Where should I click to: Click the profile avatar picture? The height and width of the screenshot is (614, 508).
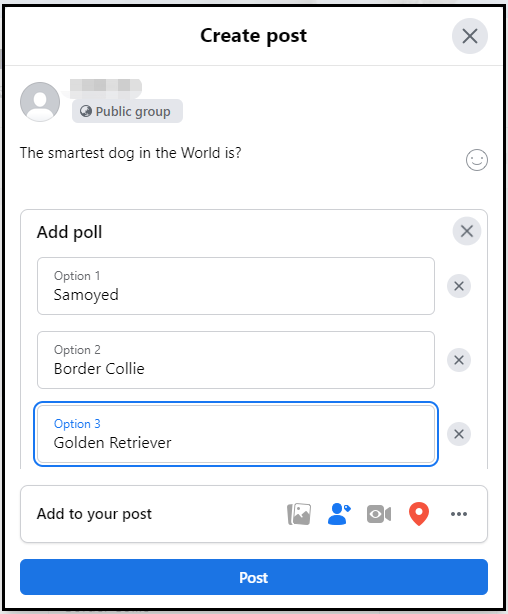[x=40, y=102]
